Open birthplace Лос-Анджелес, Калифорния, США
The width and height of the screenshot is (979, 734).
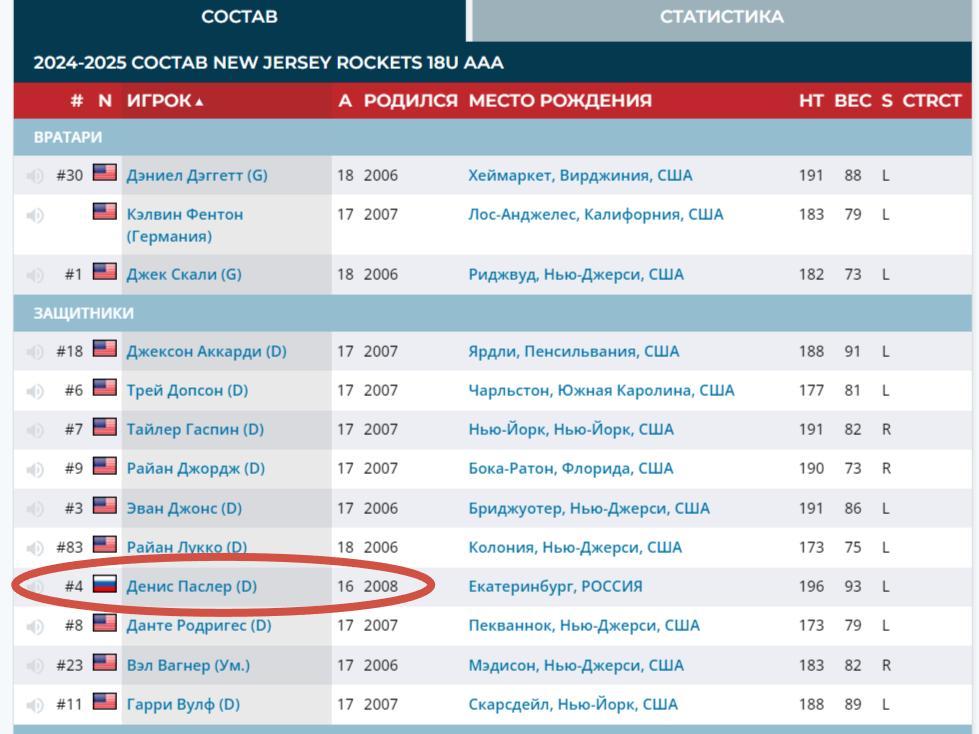[596, 215]
